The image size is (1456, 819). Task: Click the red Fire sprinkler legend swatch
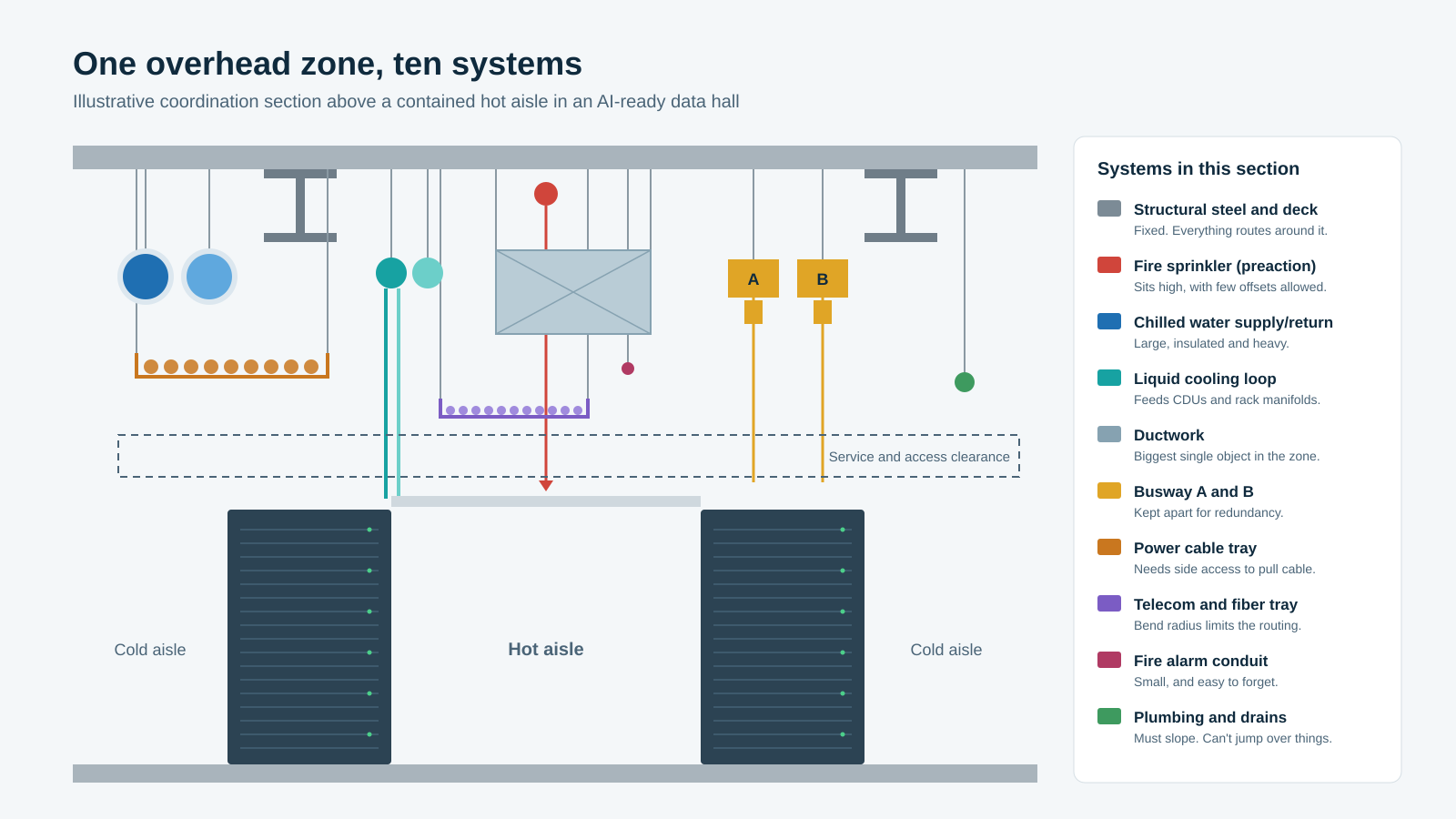[1109, 265]
